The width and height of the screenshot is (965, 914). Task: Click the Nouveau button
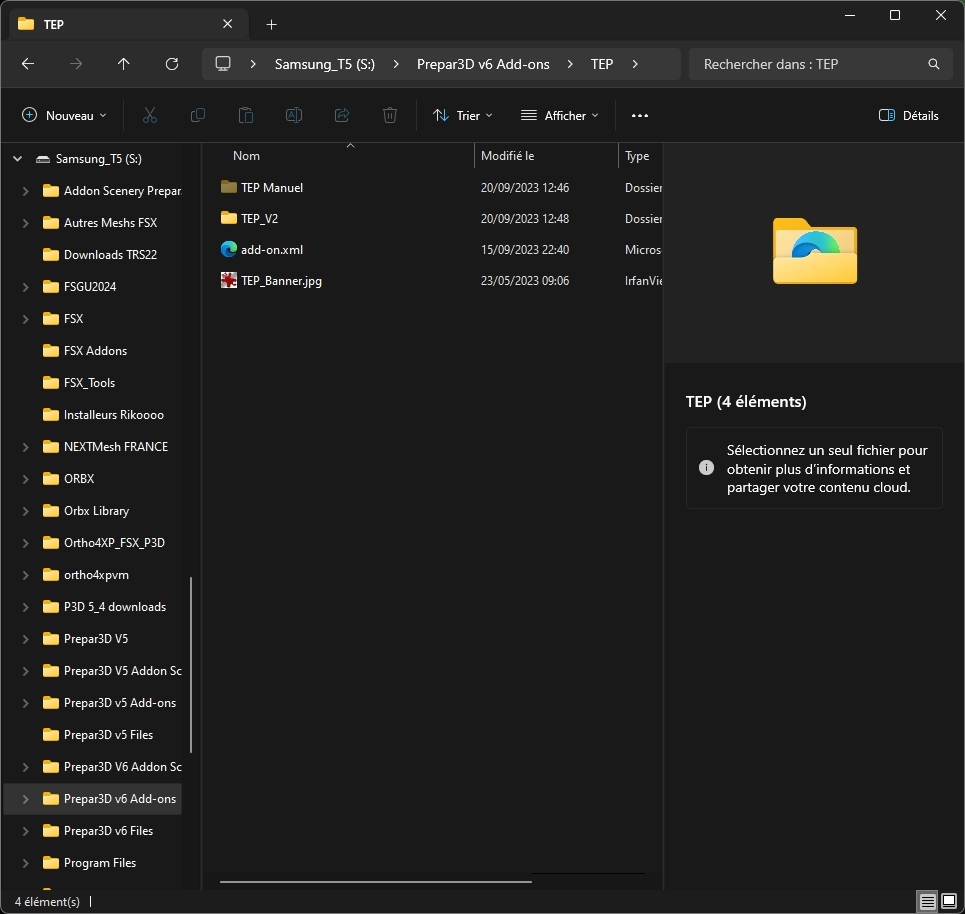coord(64,116)
